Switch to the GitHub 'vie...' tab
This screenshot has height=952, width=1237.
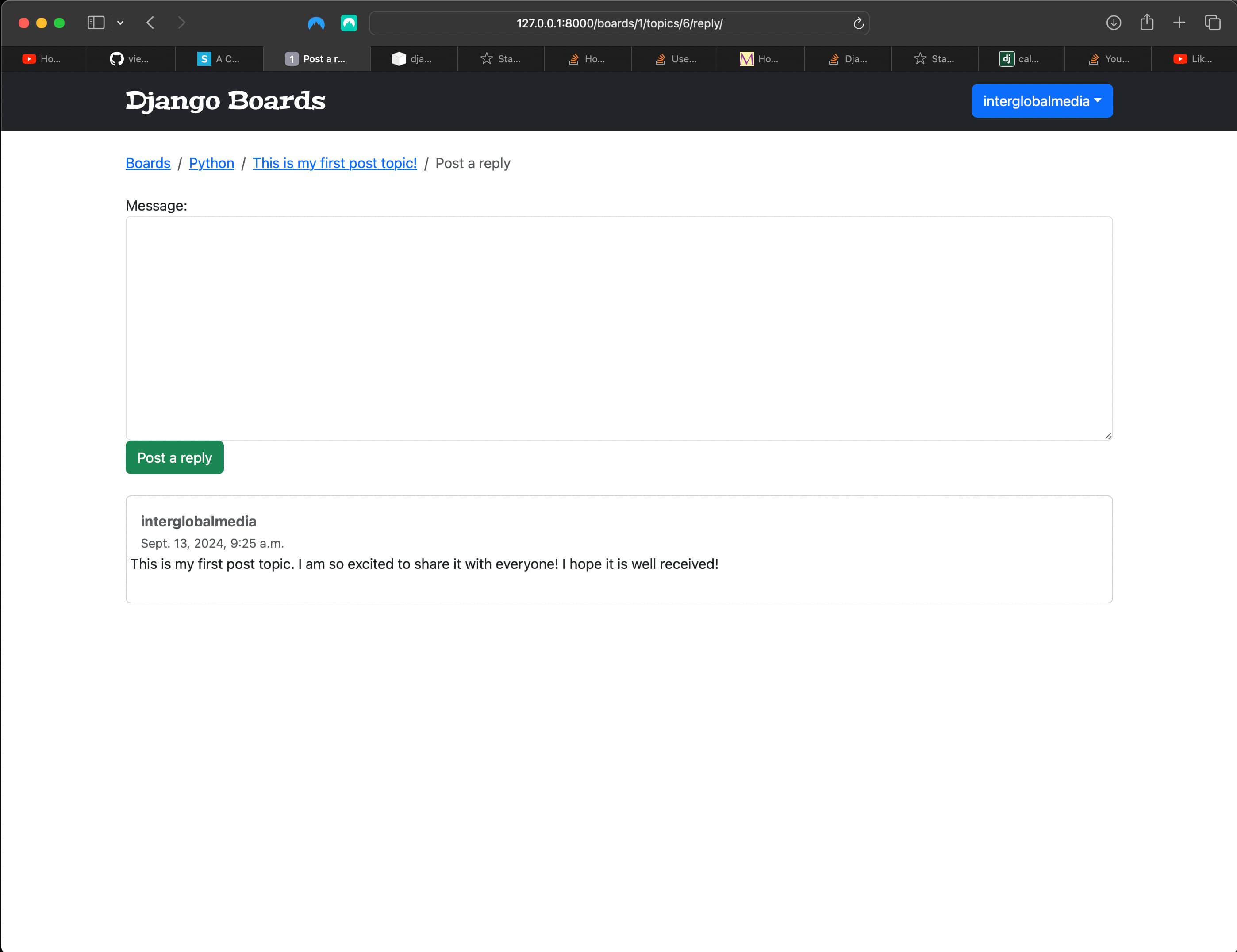pos(131,59)
